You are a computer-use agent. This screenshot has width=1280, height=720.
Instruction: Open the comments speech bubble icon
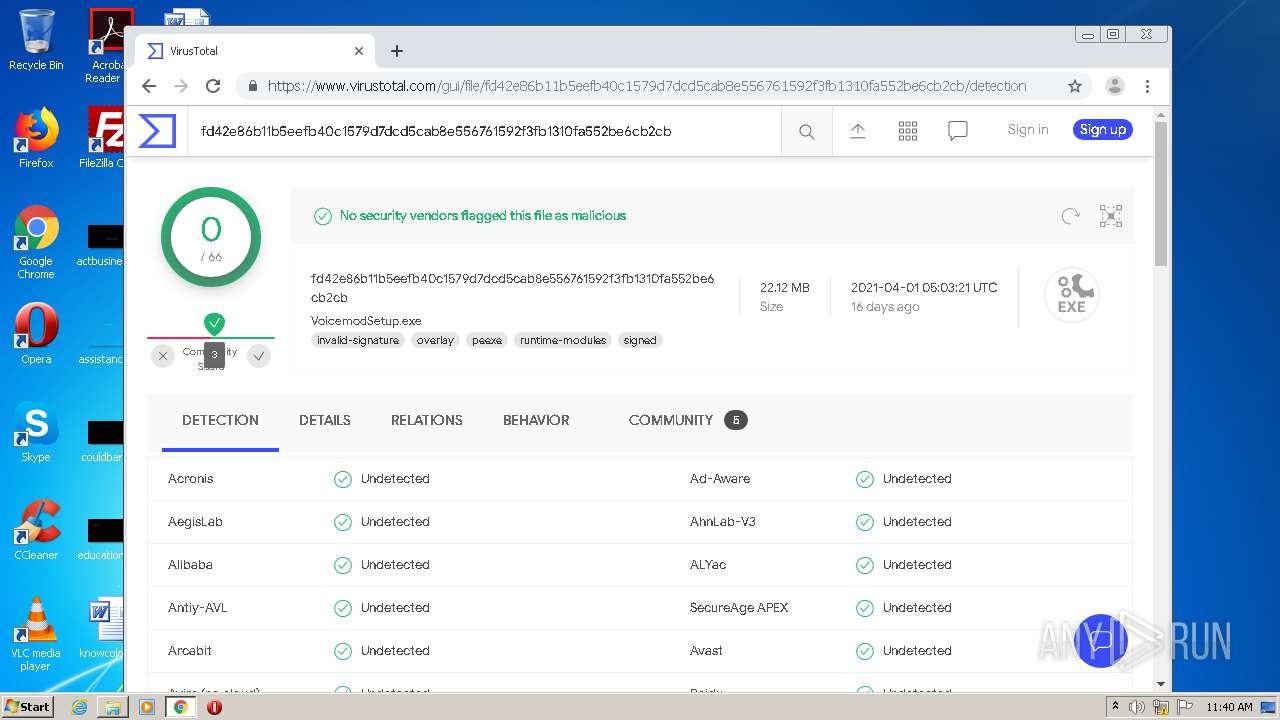pyautogui.click(x=958, y=131)
